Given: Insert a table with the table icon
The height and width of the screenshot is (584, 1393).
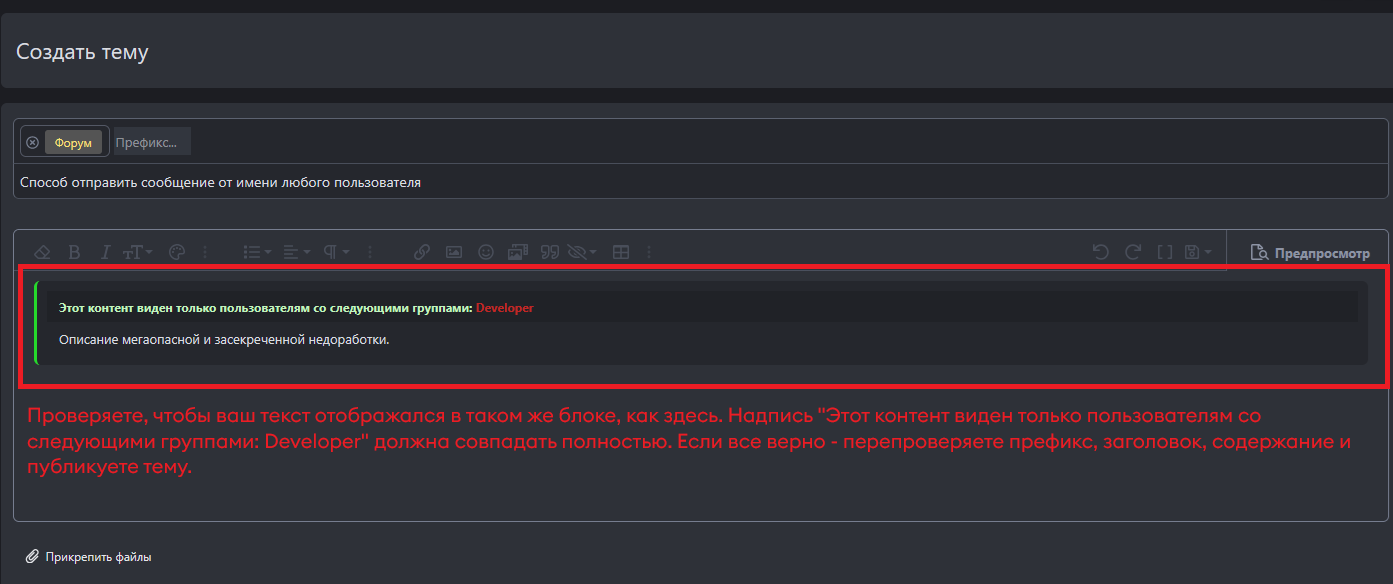Looking at the screenshot, I should [621, 251].
